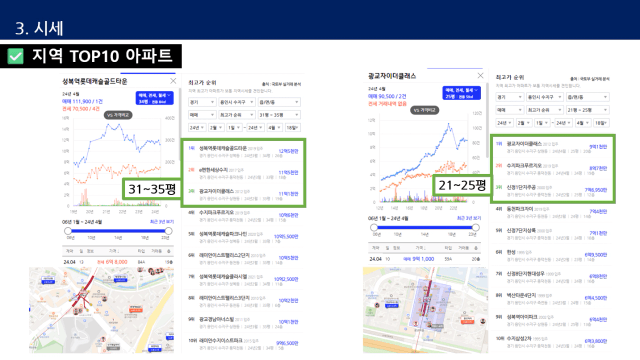The image size is (640, 360).
Task: Click left handle of 광교자이더클래스 period slider
Action: click(374, 227)
